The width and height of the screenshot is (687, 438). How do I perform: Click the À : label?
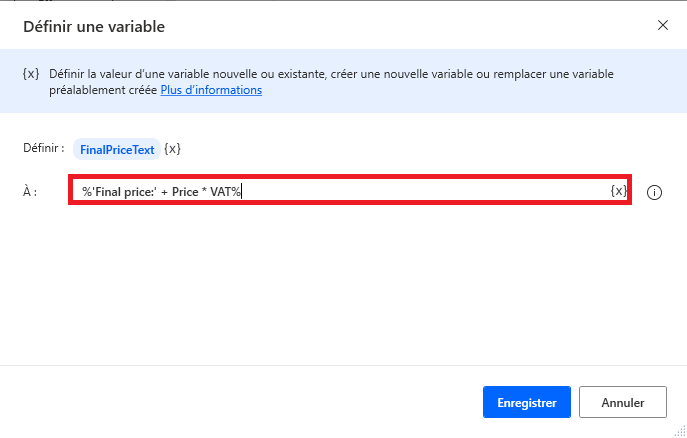pos(30,191)
